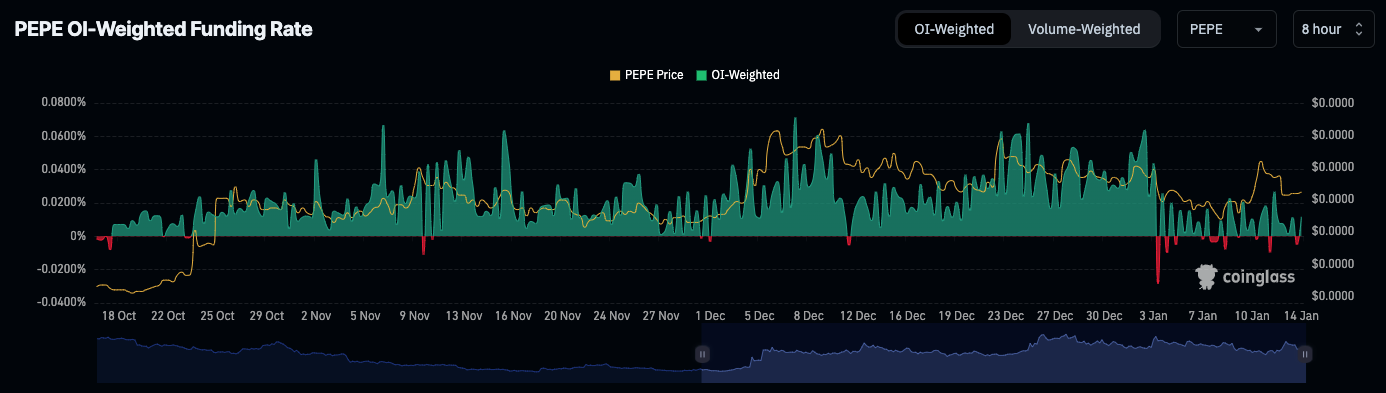This screenshot has height=393, width=1386.
Task: Click the 13 Nov date label
Action: tap(464, 316)
